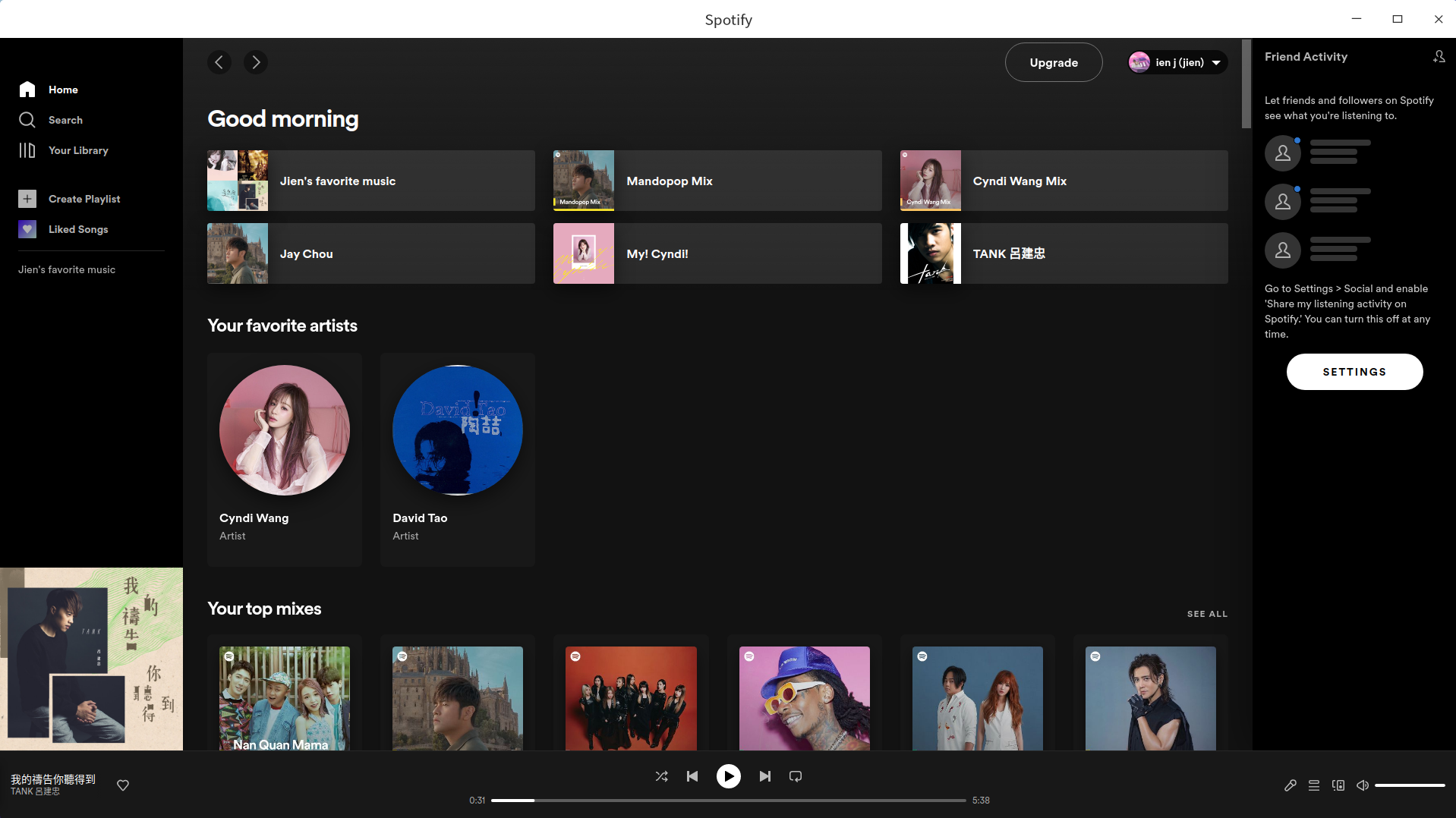Go to the previous track

[692, 776]
